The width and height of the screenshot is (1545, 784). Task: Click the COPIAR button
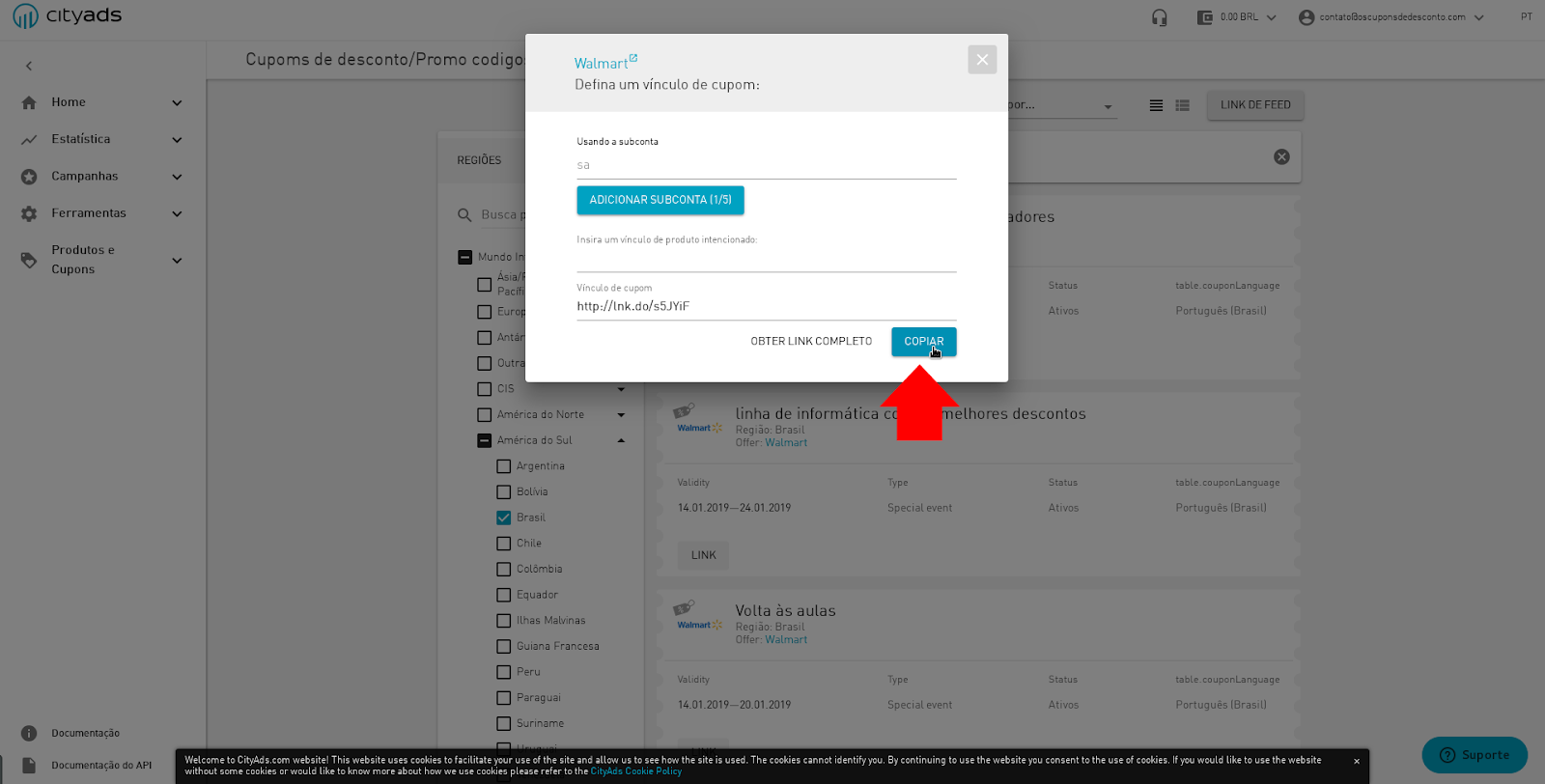[x=924, y=342]
